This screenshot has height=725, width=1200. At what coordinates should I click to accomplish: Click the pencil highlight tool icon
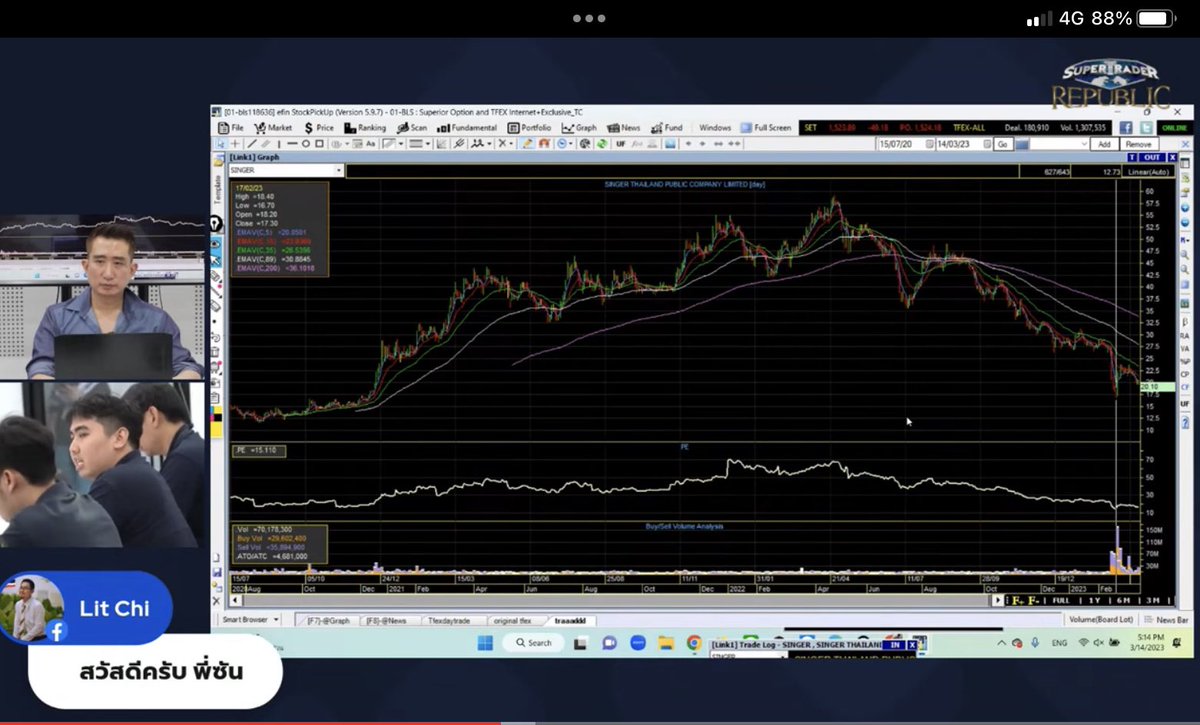(x=527, y=144)
